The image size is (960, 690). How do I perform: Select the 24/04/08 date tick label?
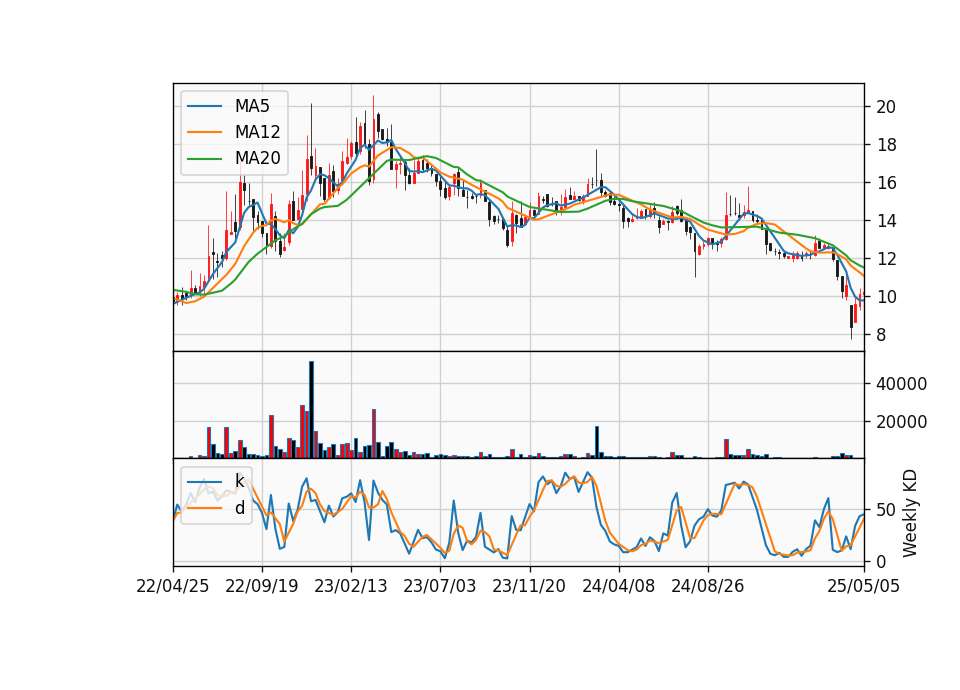618,587
